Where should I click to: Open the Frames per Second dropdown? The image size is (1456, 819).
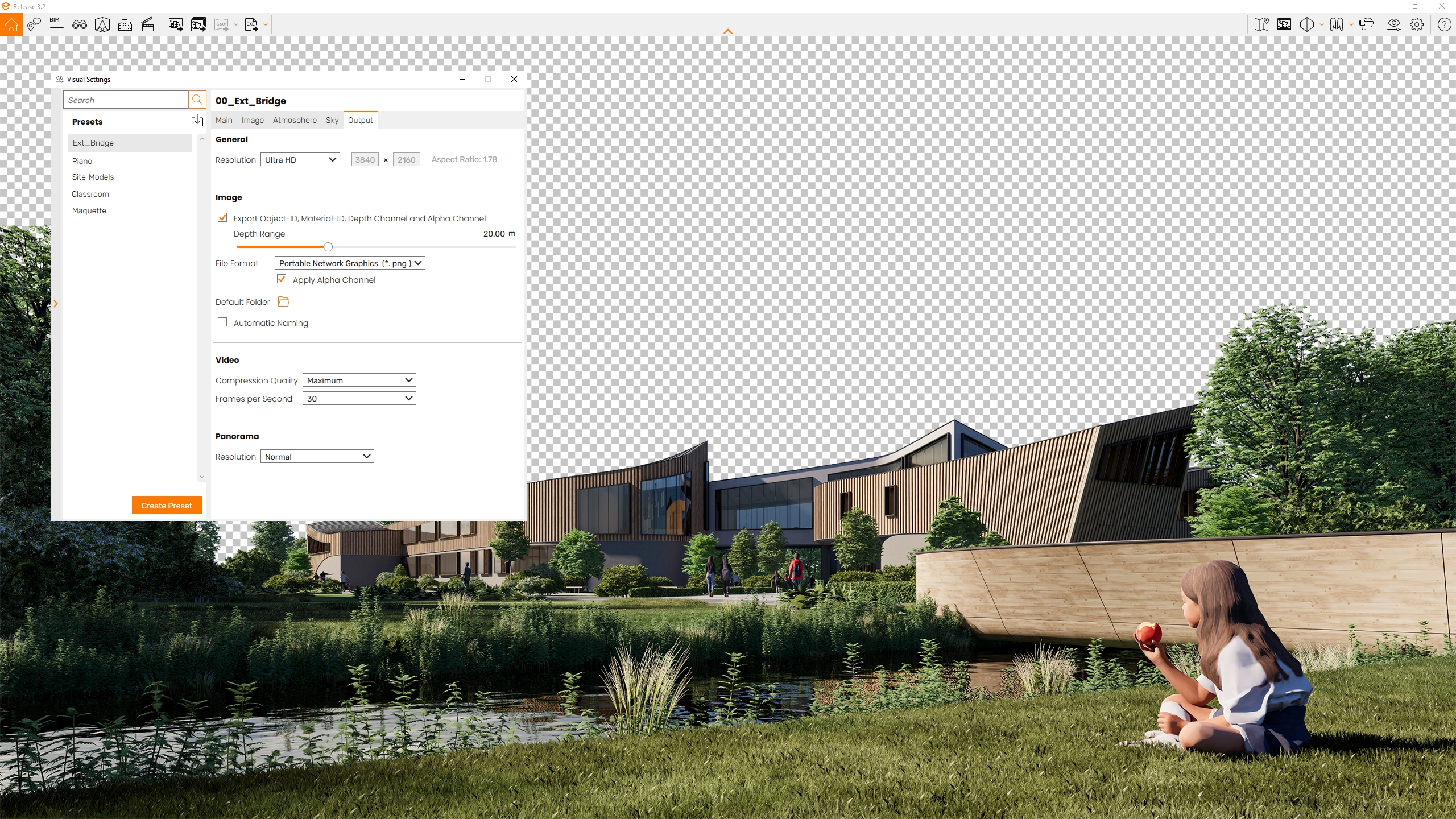coord(359,398)
